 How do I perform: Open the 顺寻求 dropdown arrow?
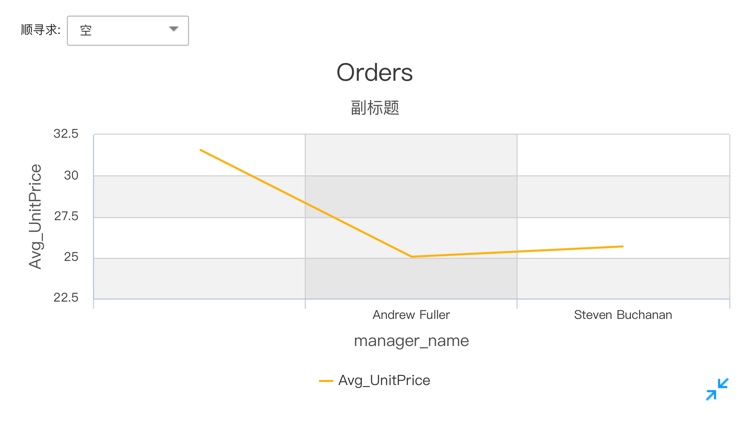pos(174,30)
